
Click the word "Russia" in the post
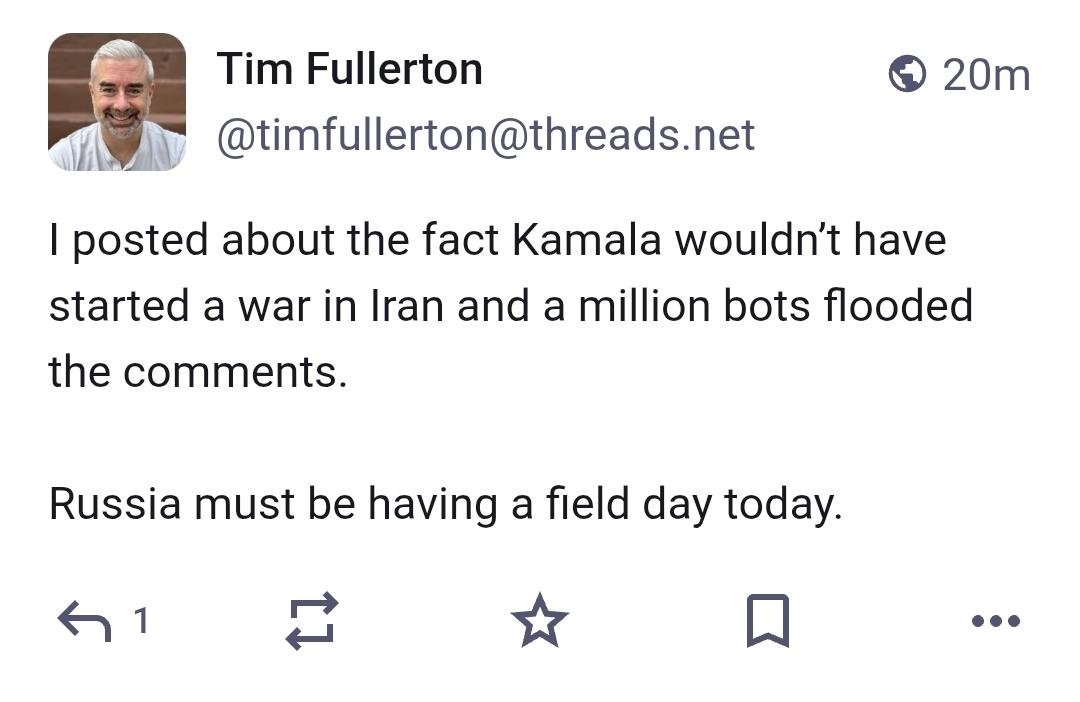(x=115, y=504)
